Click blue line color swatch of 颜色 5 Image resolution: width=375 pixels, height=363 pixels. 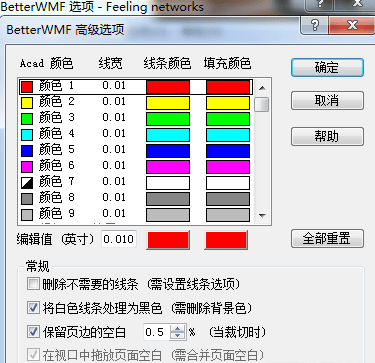(x=168, y=151)
